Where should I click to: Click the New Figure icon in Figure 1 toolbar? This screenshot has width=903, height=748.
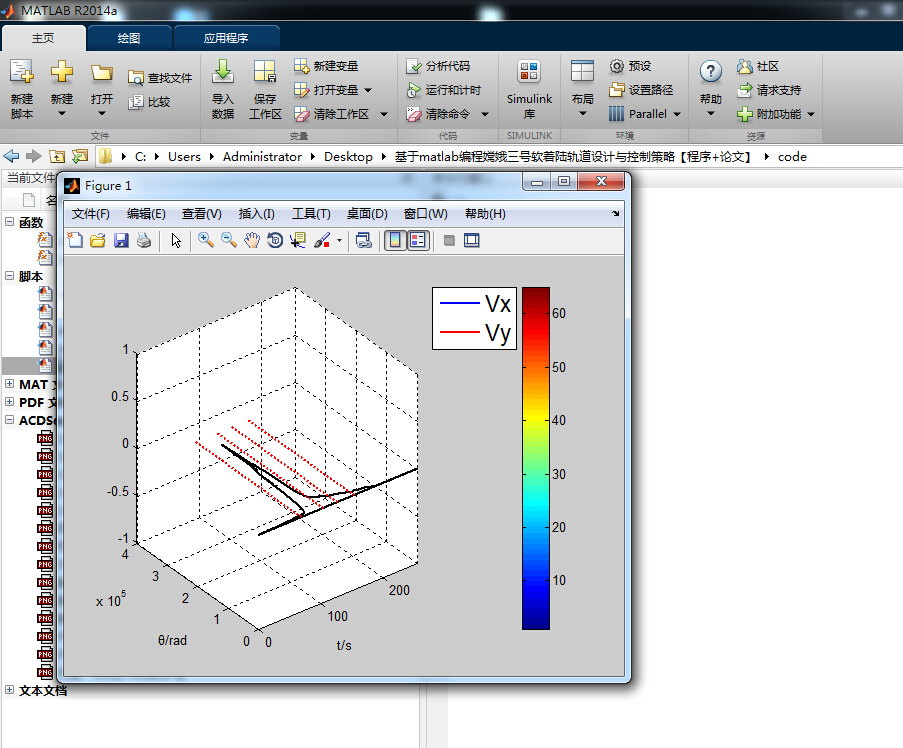[75, 240]
